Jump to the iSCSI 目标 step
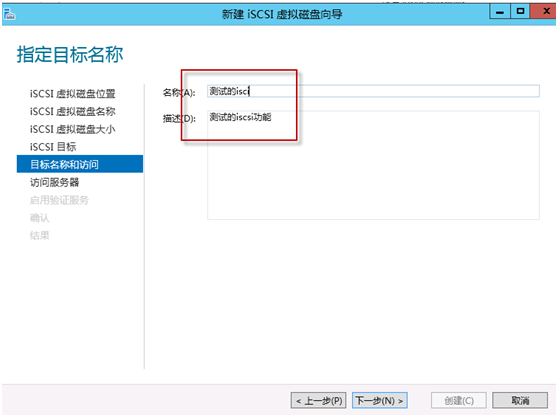The width and height of the screenshot is (558, 417). tap(53, 147)
